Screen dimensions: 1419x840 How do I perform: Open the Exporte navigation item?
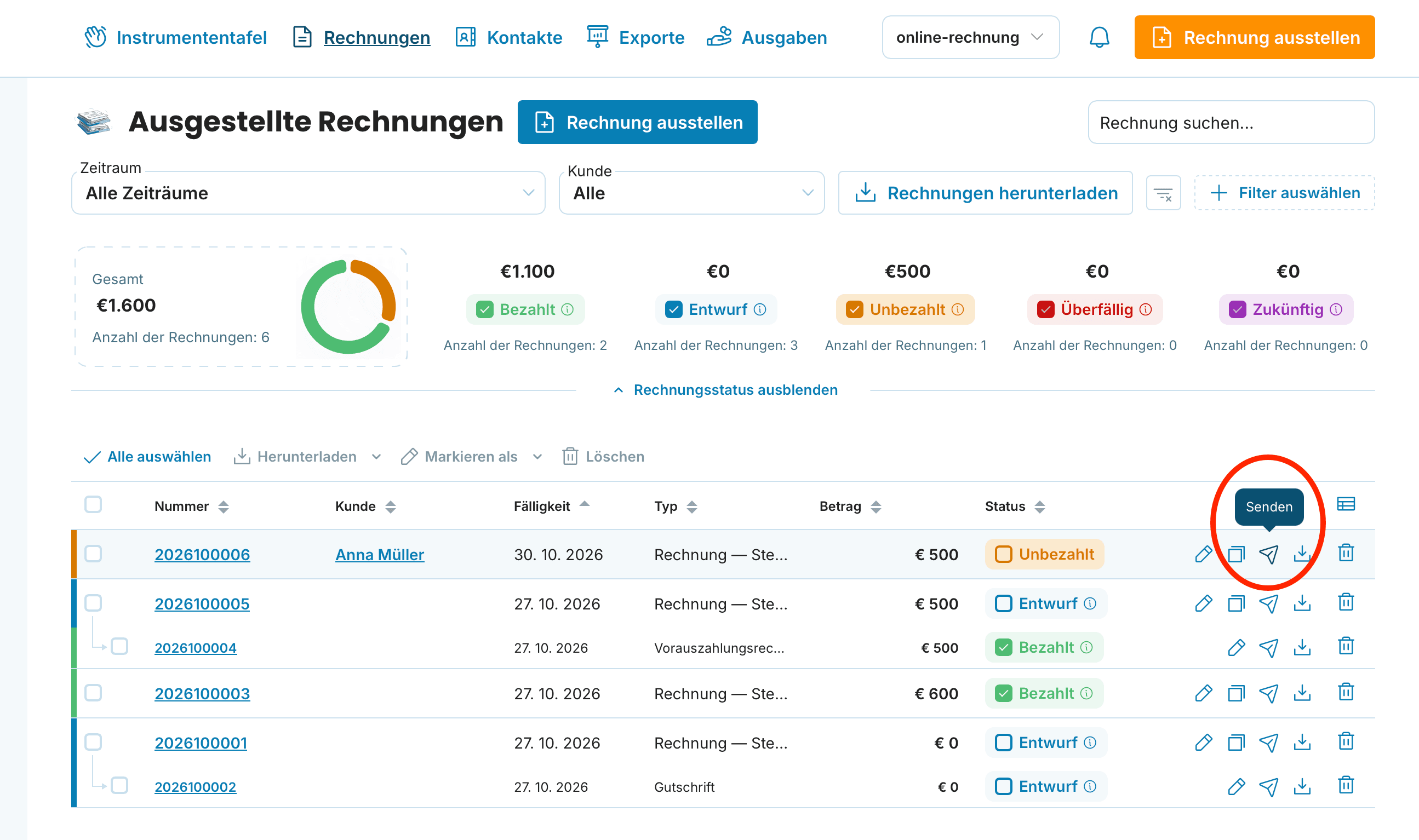click(636, 37)
